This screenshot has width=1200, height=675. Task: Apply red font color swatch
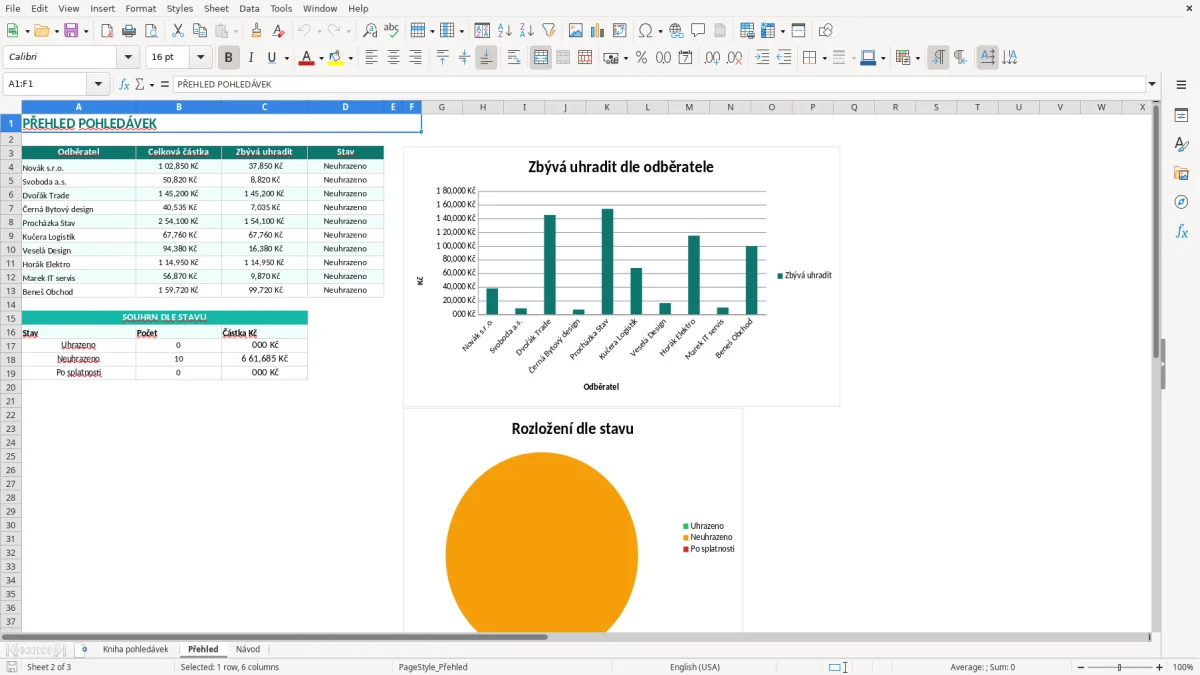[x=306, y=58]
